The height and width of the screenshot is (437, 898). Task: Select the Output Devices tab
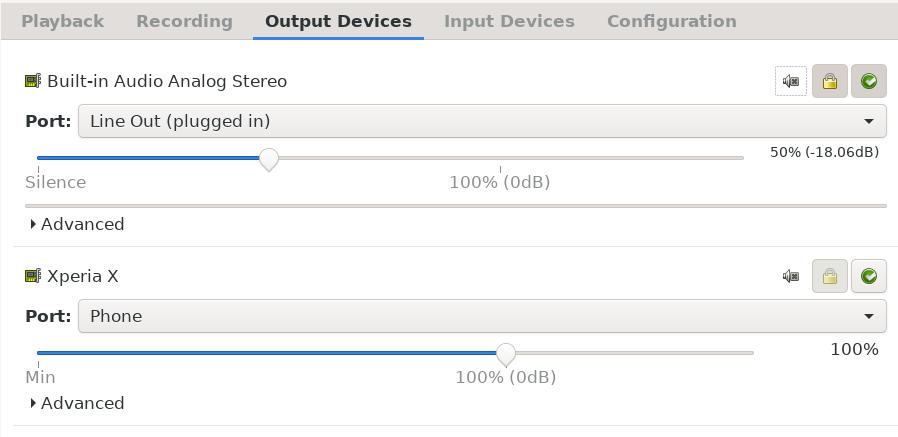(x=338, y=21)
